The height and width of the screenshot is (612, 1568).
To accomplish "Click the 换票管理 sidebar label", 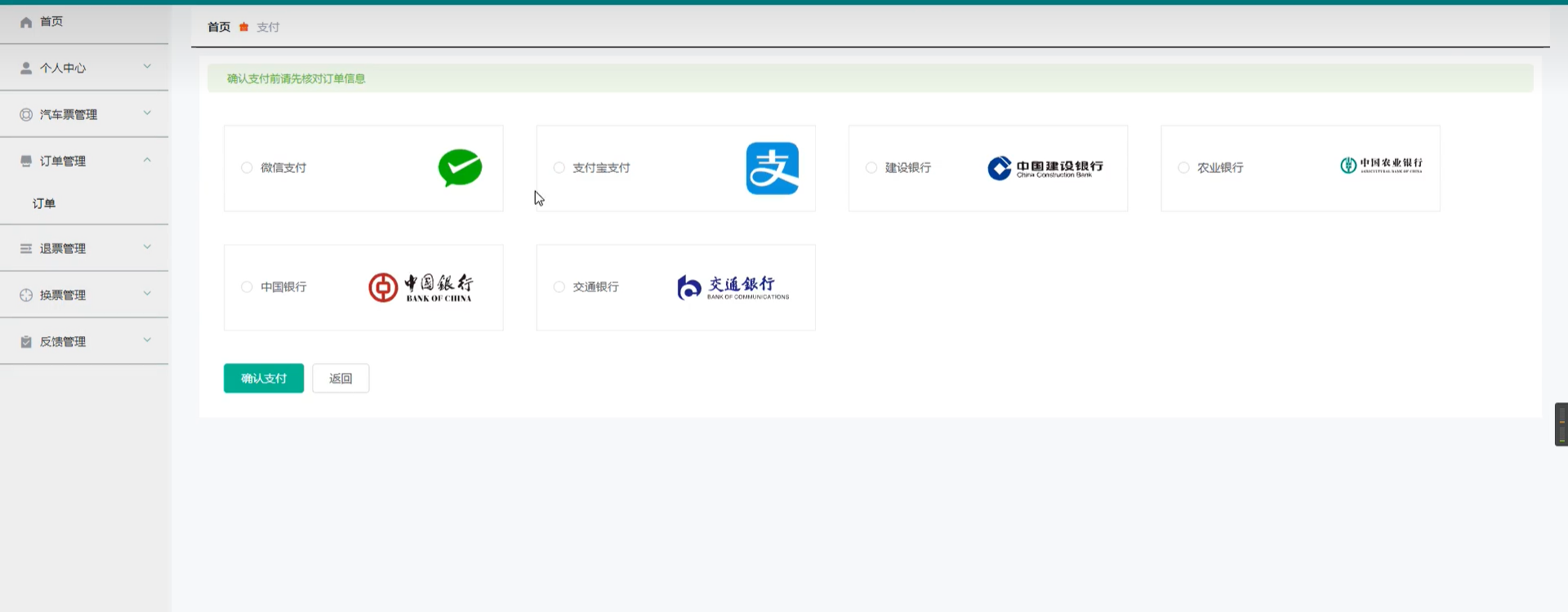I will (x=63, y=295).
